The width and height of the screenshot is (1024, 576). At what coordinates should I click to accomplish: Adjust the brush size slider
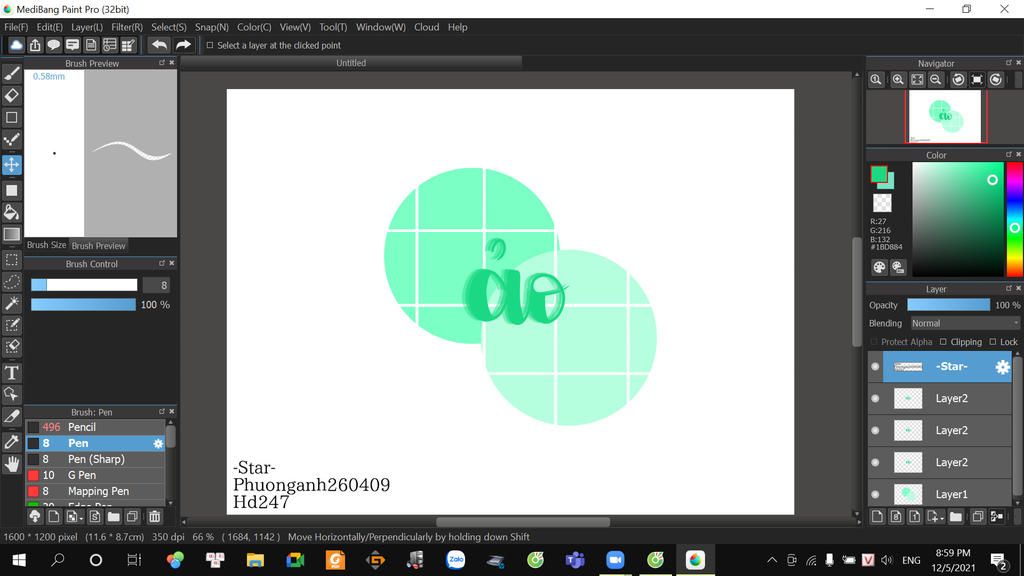(84, 285)
